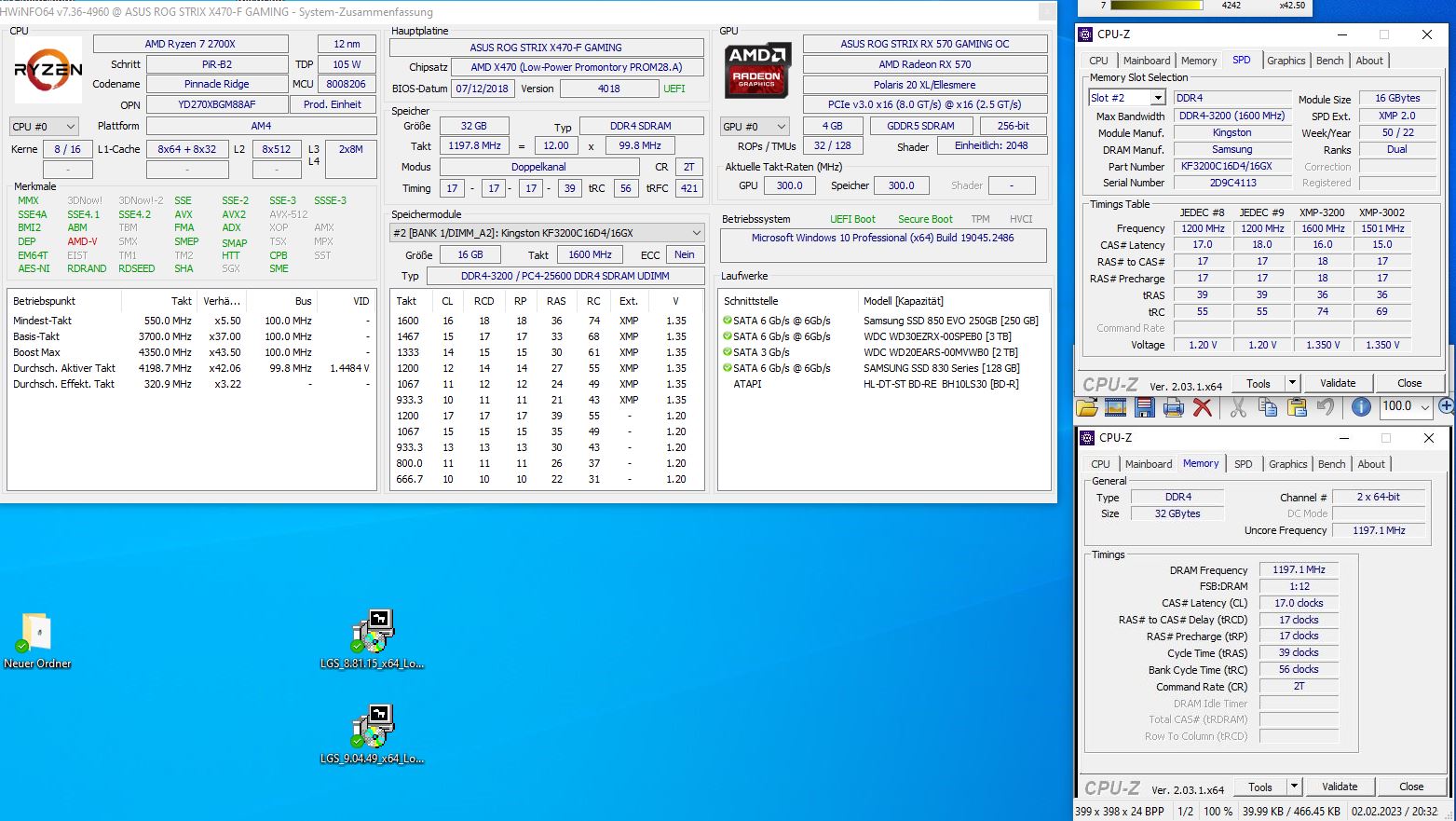Click the 1600 MHz XMP timing row
This screenshot has width=1456, height=821.
click(x=547, y=321)
